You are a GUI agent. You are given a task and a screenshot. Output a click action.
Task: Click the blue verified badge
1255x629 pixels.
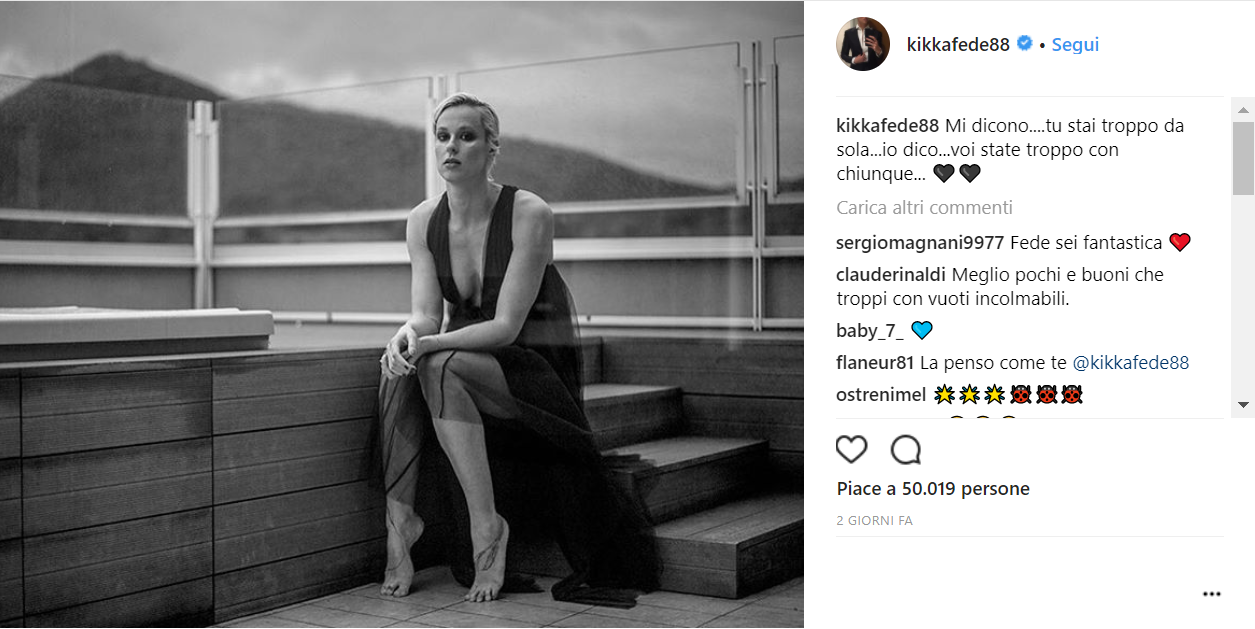[x=1024, y=44]
